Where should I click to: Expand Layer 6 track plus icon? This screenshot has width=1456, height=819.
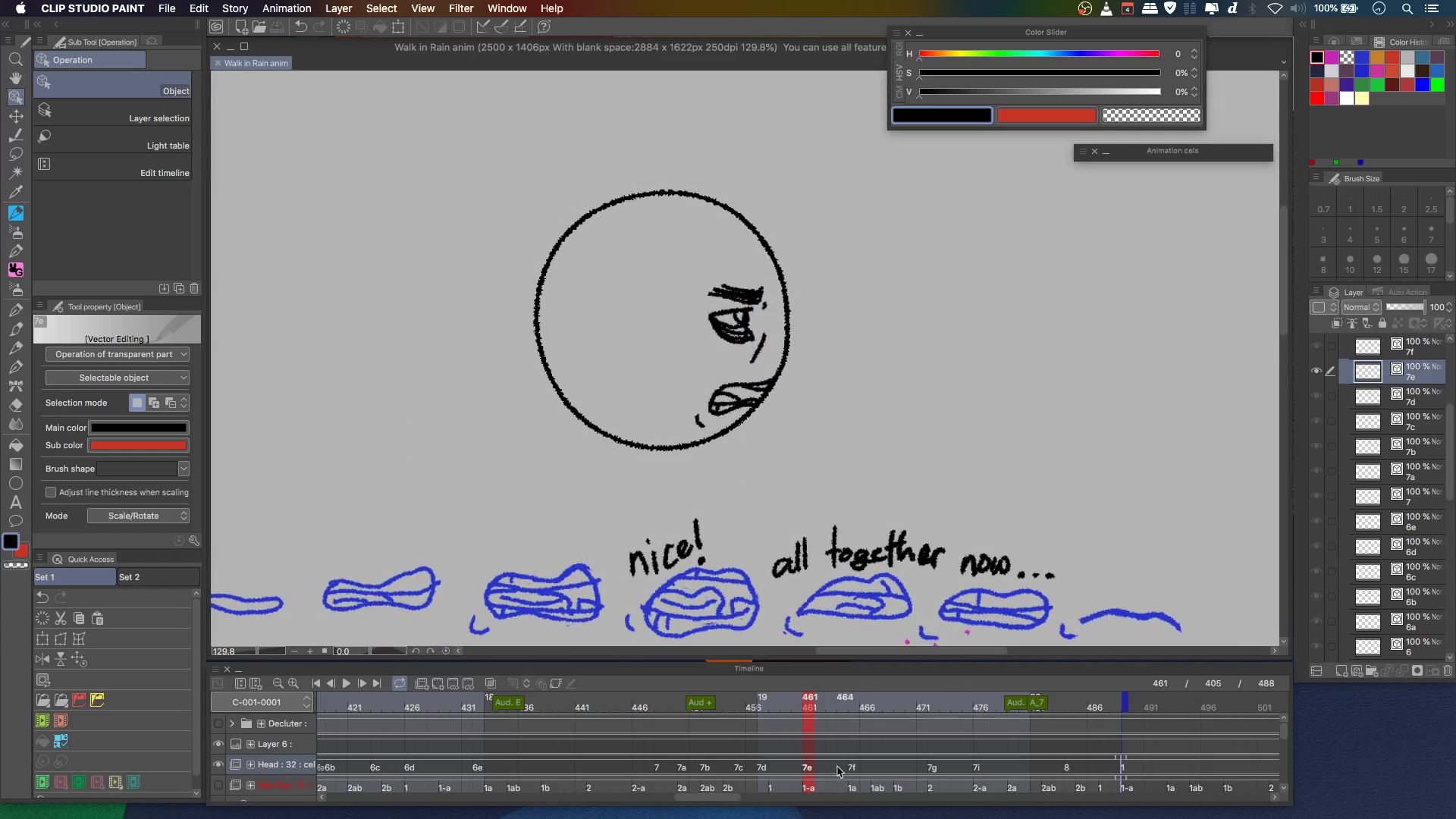click(x=250, y=744)
